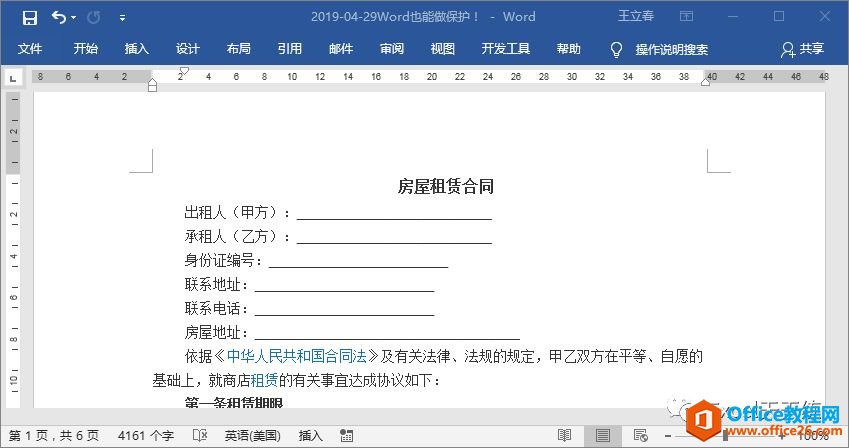The height and width of the screenshot is (448, 849).
Task: Click the blank line after 联系电话
Action: click(x=344, y=314)
